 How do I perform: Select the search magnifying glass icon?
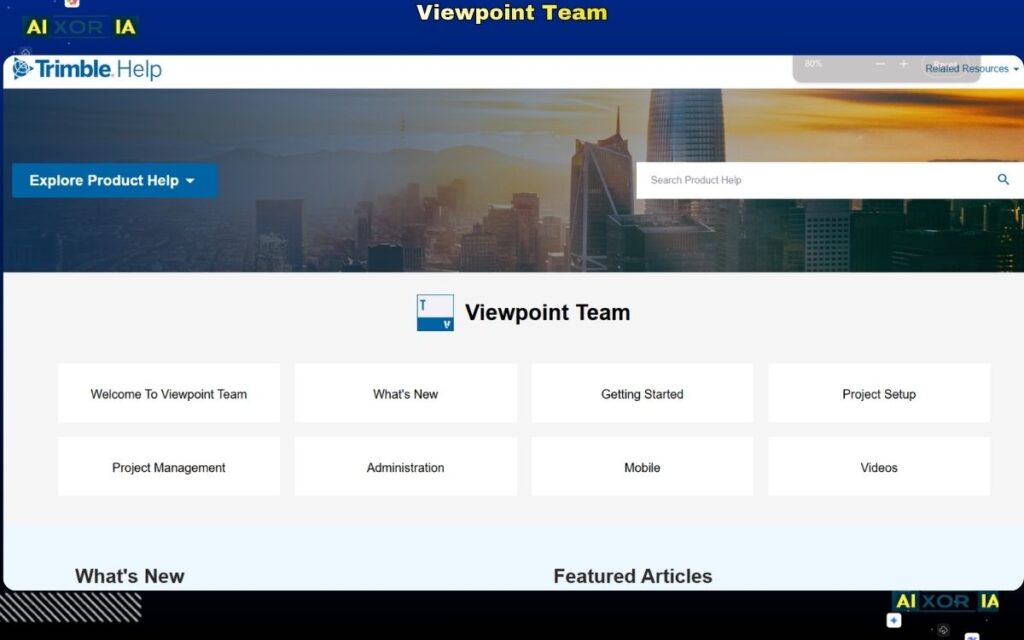click(x=1003, y=180)
